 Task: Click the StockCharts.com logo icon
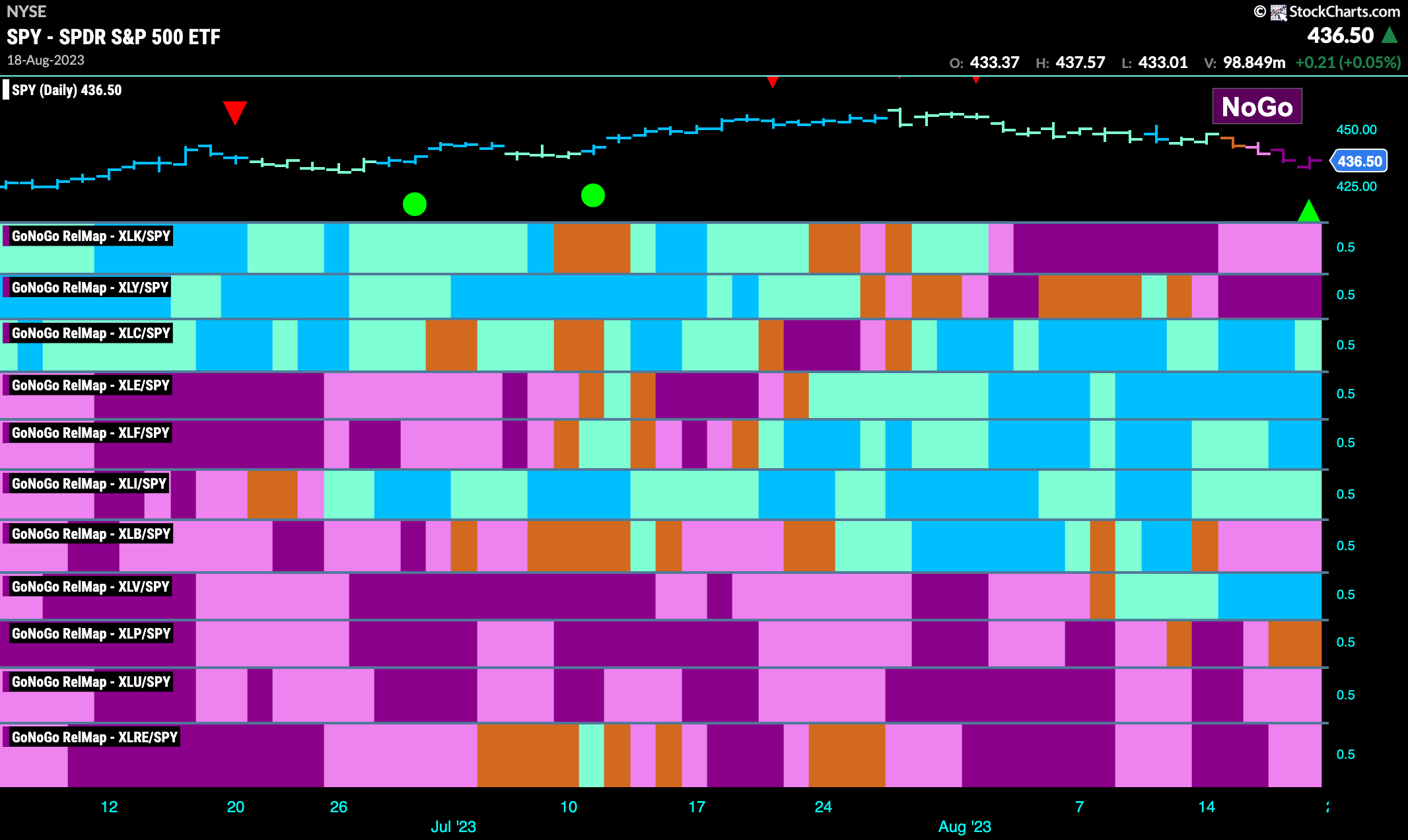(1279, 12)
